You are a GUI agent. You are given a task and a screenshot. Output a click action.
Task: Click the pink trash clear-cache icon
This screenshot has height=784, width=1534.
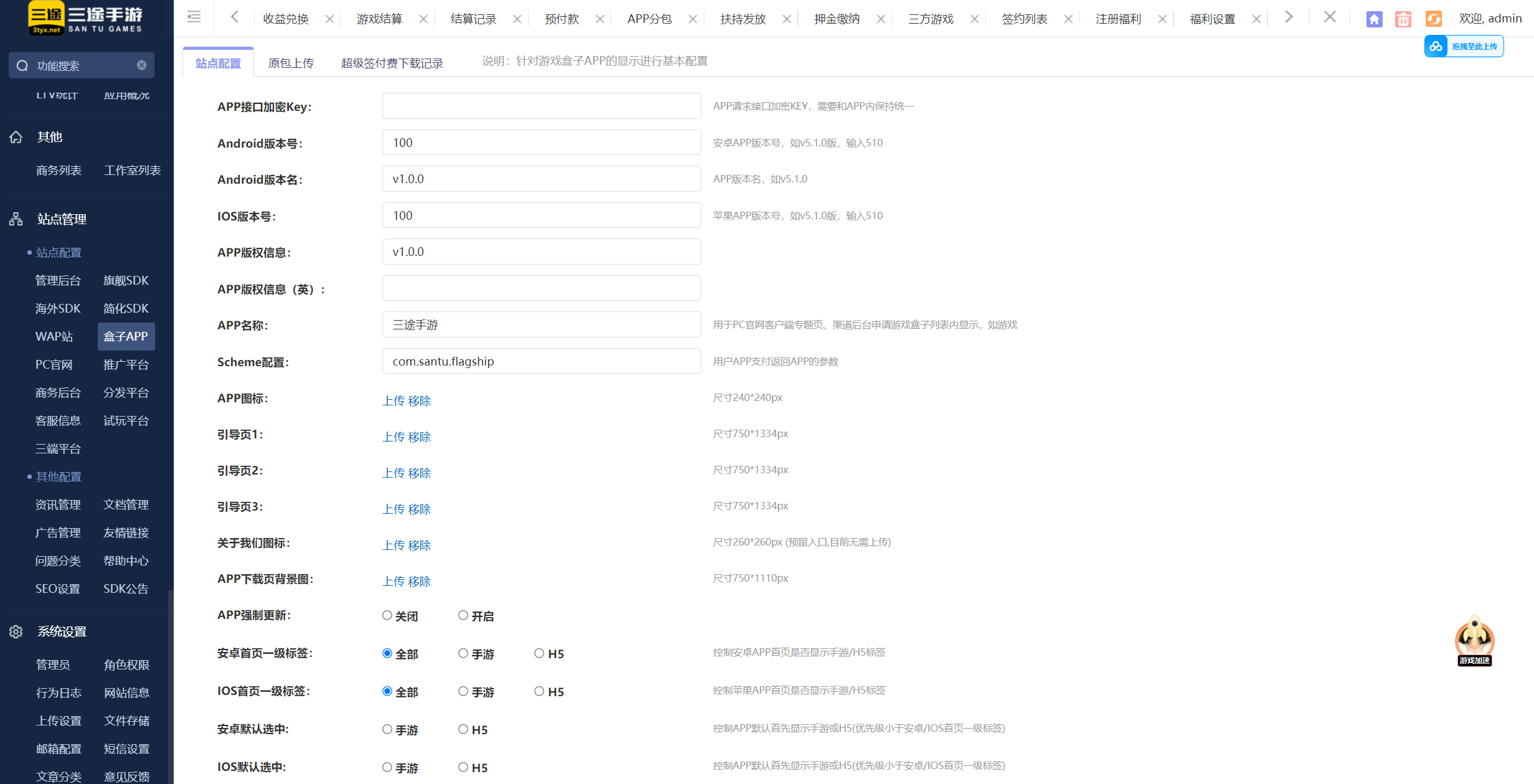point(1403,19)
